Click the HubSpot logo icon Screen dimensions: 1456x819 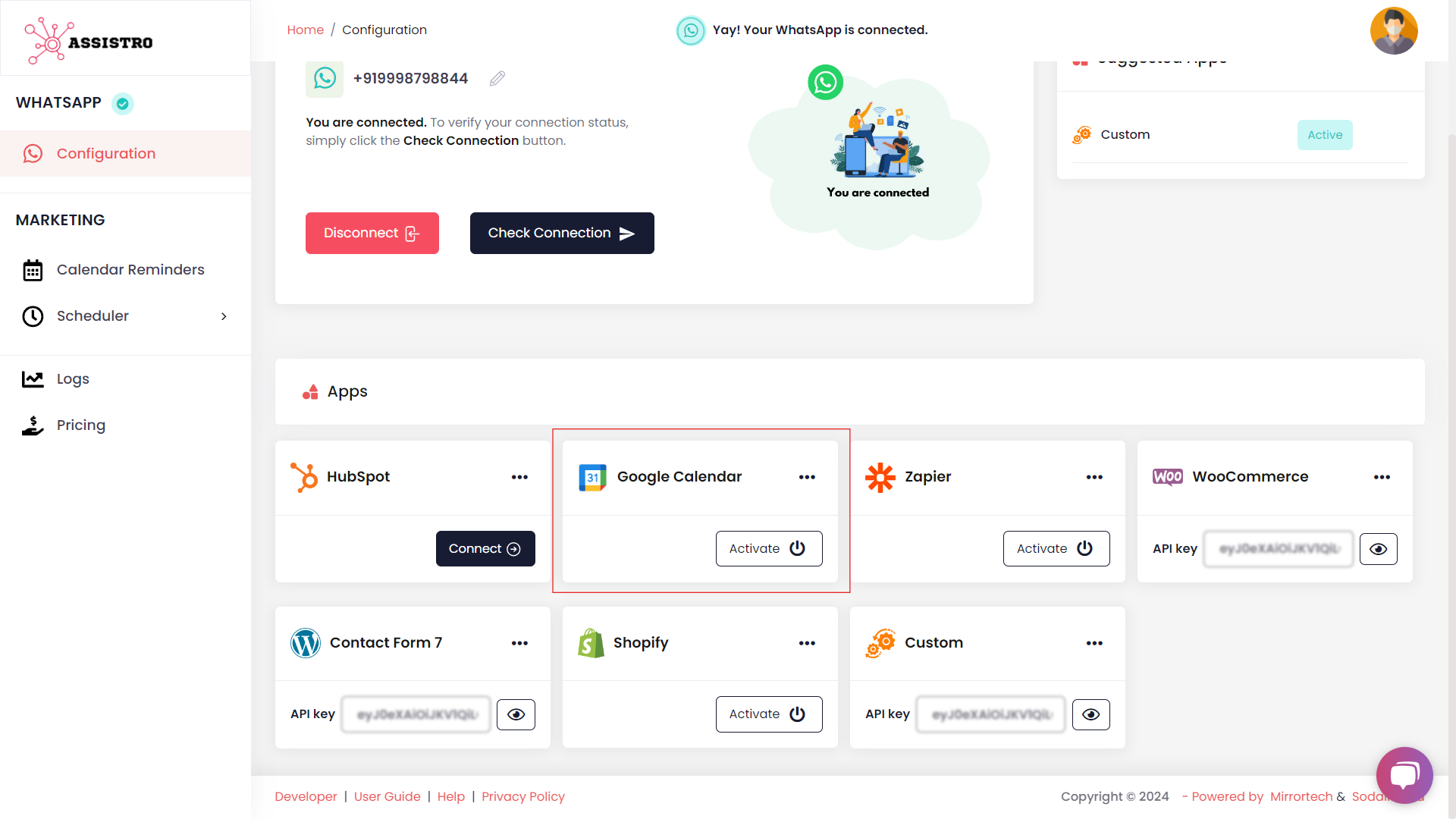(304, 477)
